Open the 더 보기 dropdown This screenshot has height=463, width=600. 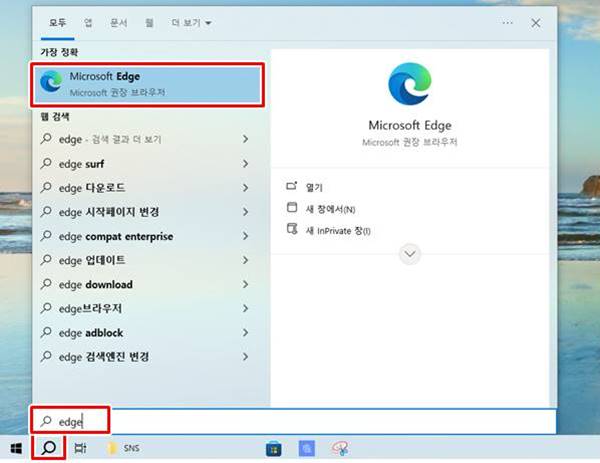pyautogui.click(x=191, y=23)
